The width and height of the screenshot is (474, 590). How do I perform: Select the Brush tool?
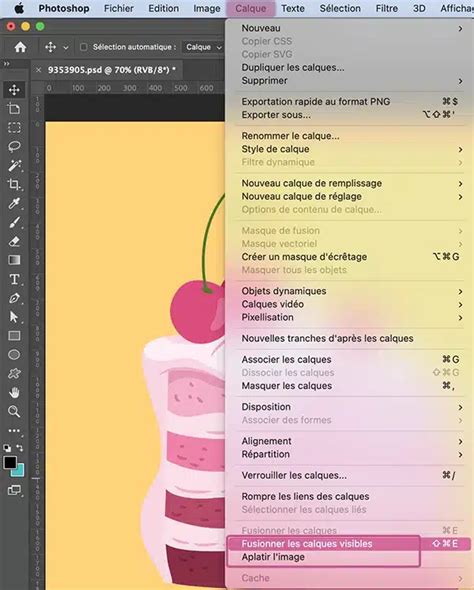tap(14, 222)
